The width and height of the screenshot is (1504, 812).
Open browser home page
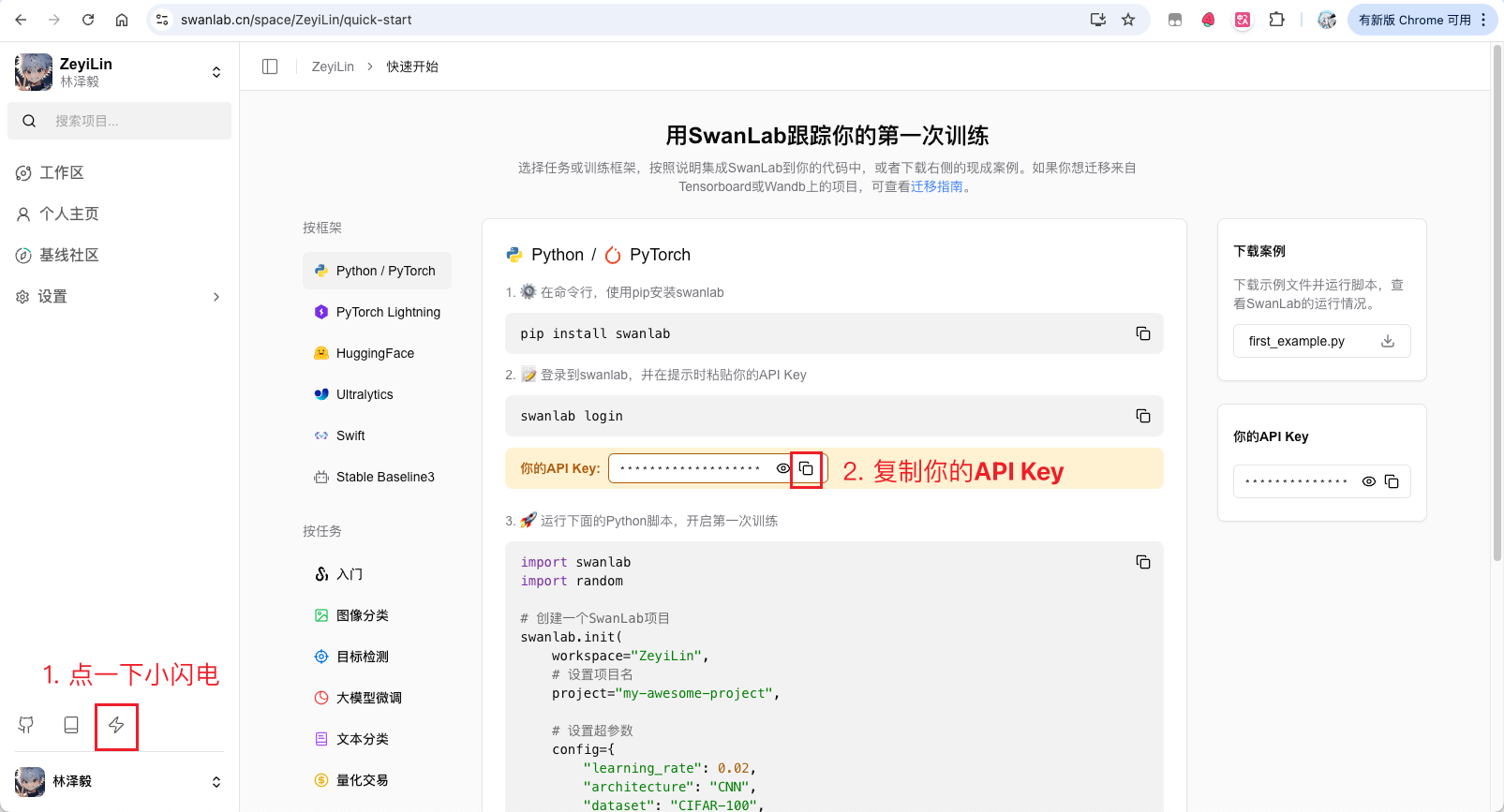[122, 20]
